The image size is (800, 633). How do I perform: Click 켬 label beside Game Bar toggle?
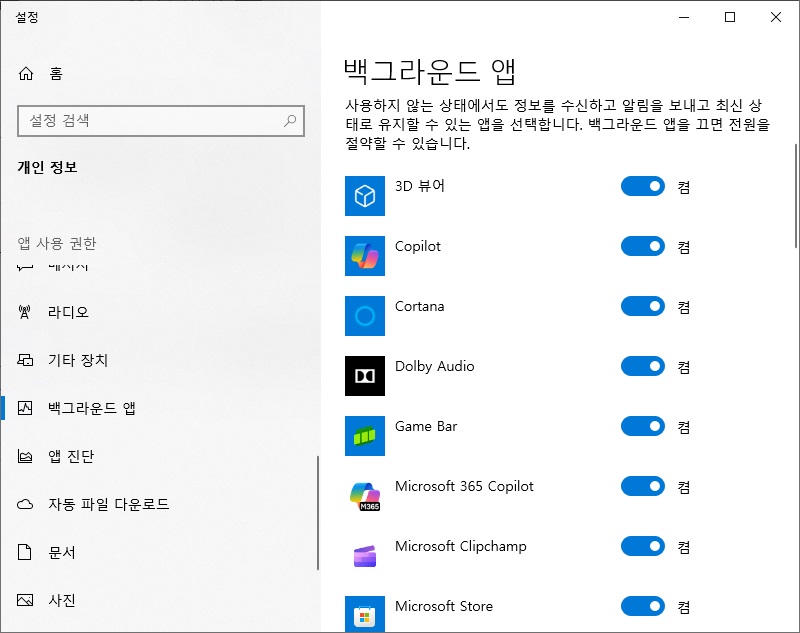pos(684,427)
